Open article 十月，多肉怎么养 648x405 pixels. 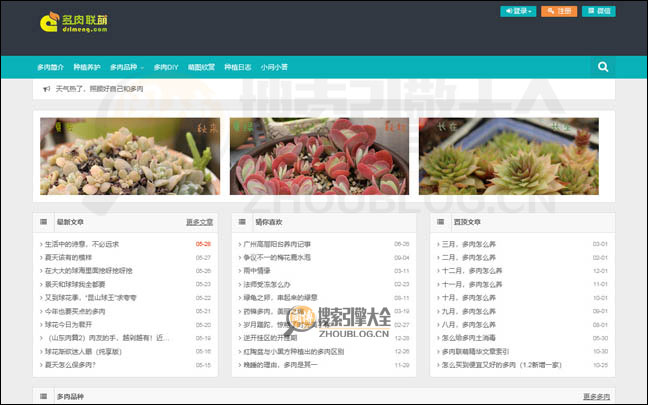tap(468, 298)
